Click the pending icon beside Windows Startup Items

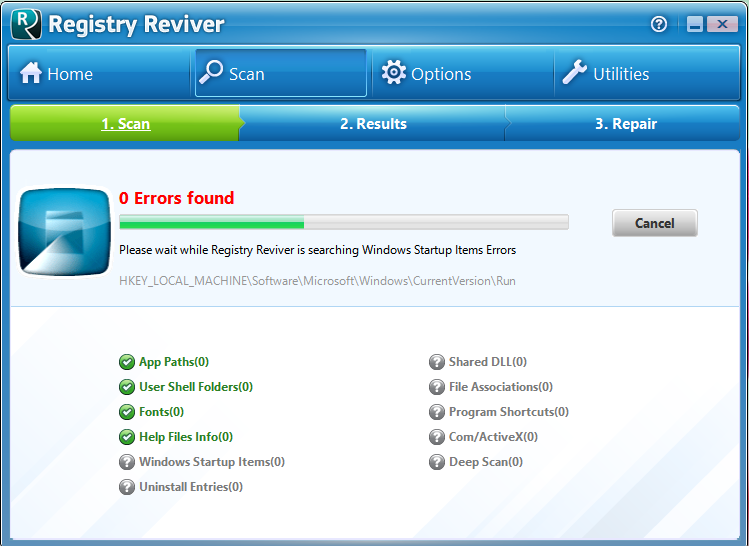(x=127, y=462)
